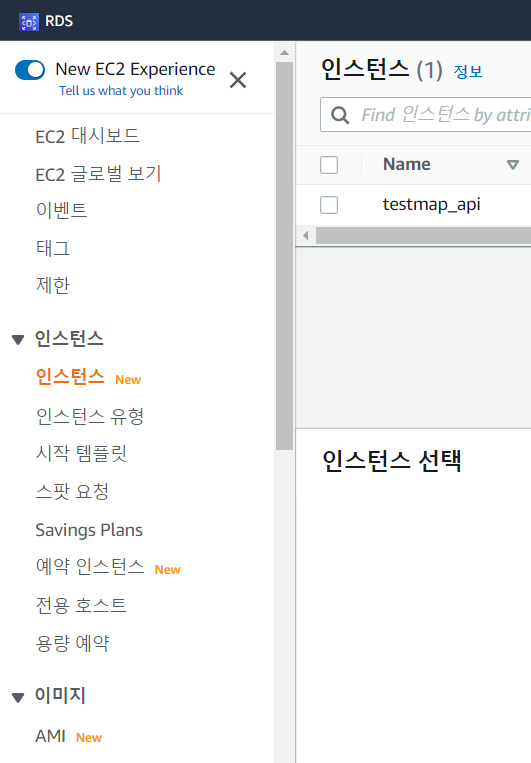Dismiss the New EC2 Experience banner

pyautogui.click(x=238, y=80)
